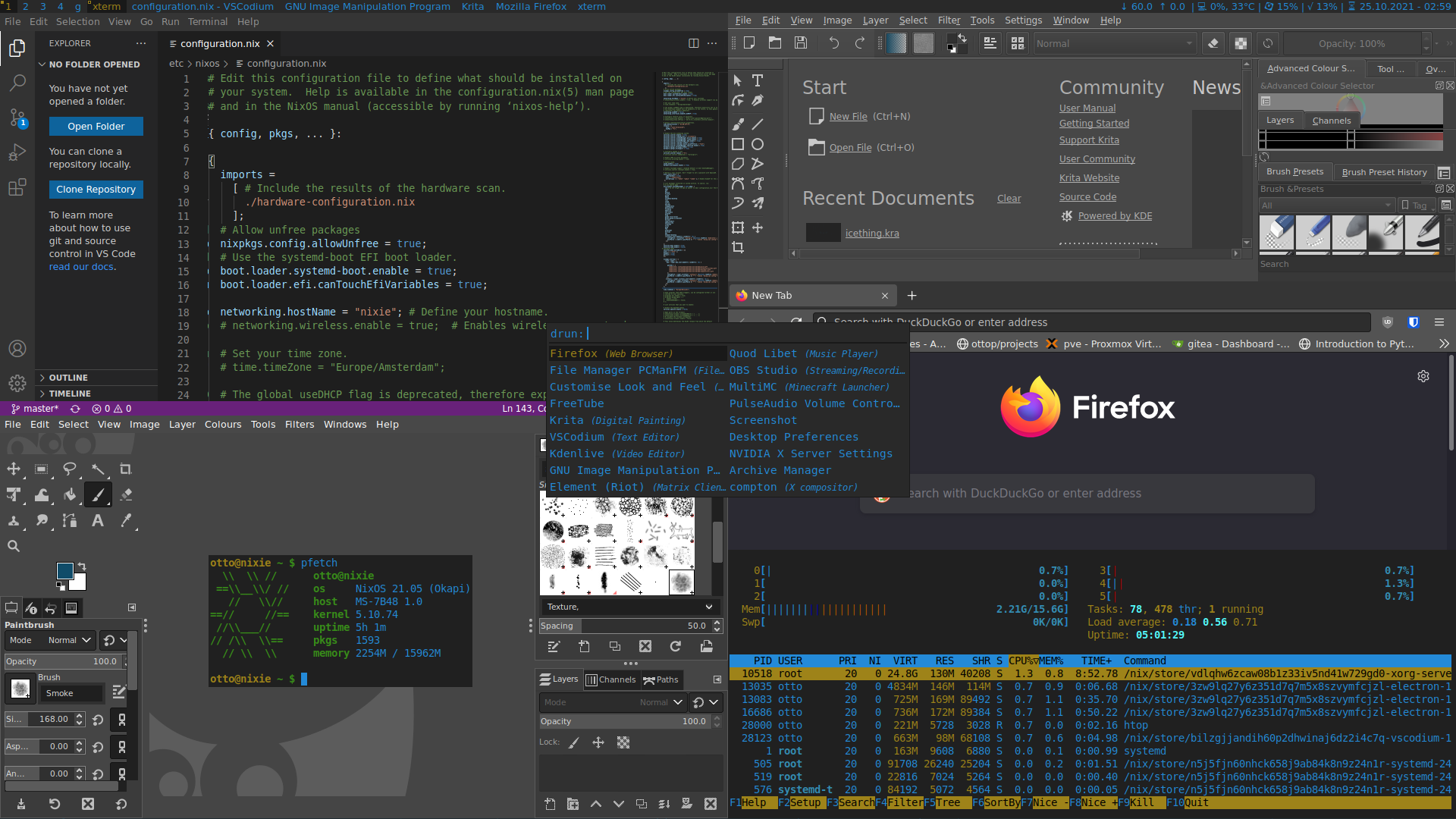Select Krita's ellipse tool

(758, 144)
